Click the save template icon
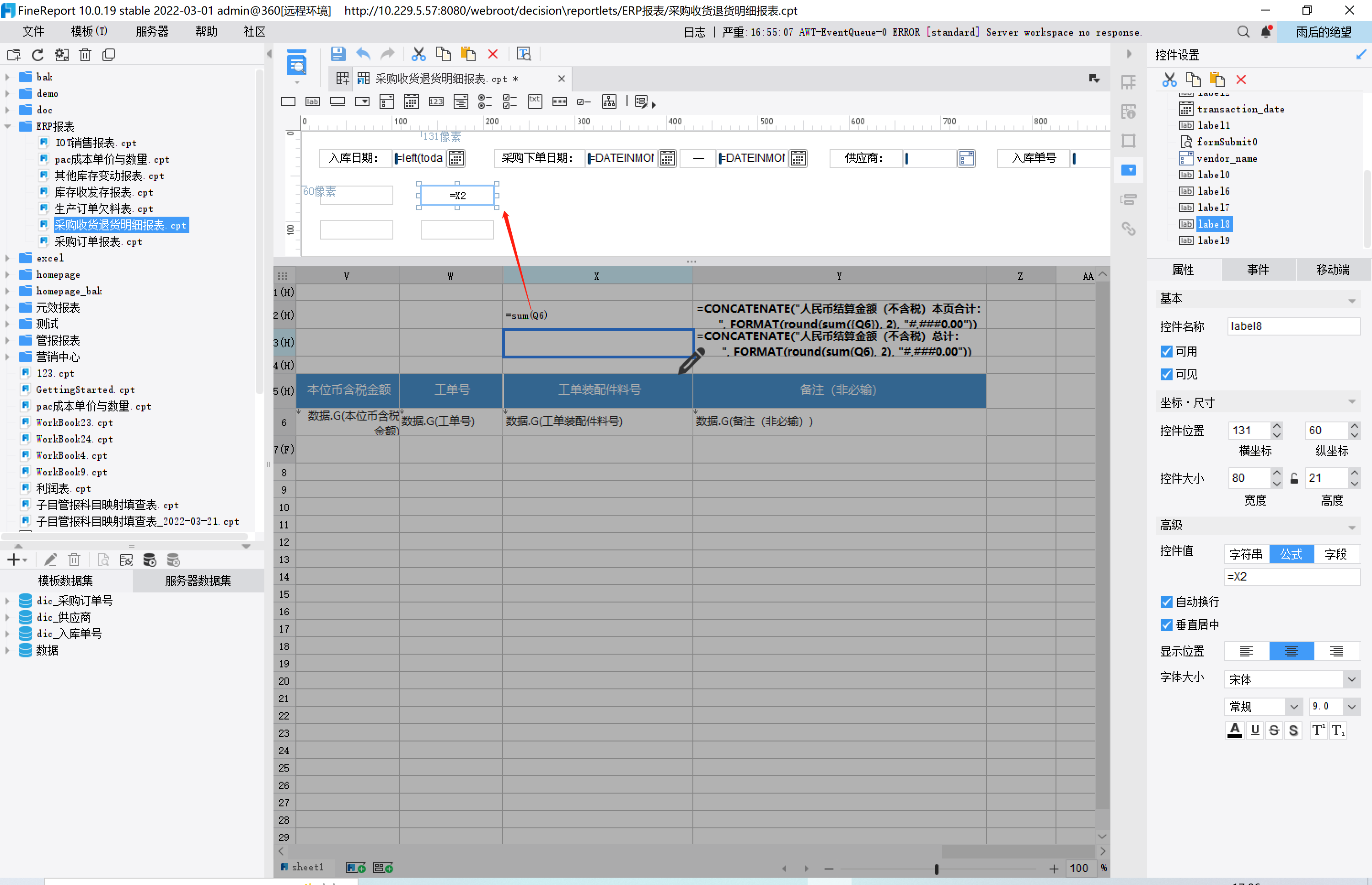 (x=338, y=54)
